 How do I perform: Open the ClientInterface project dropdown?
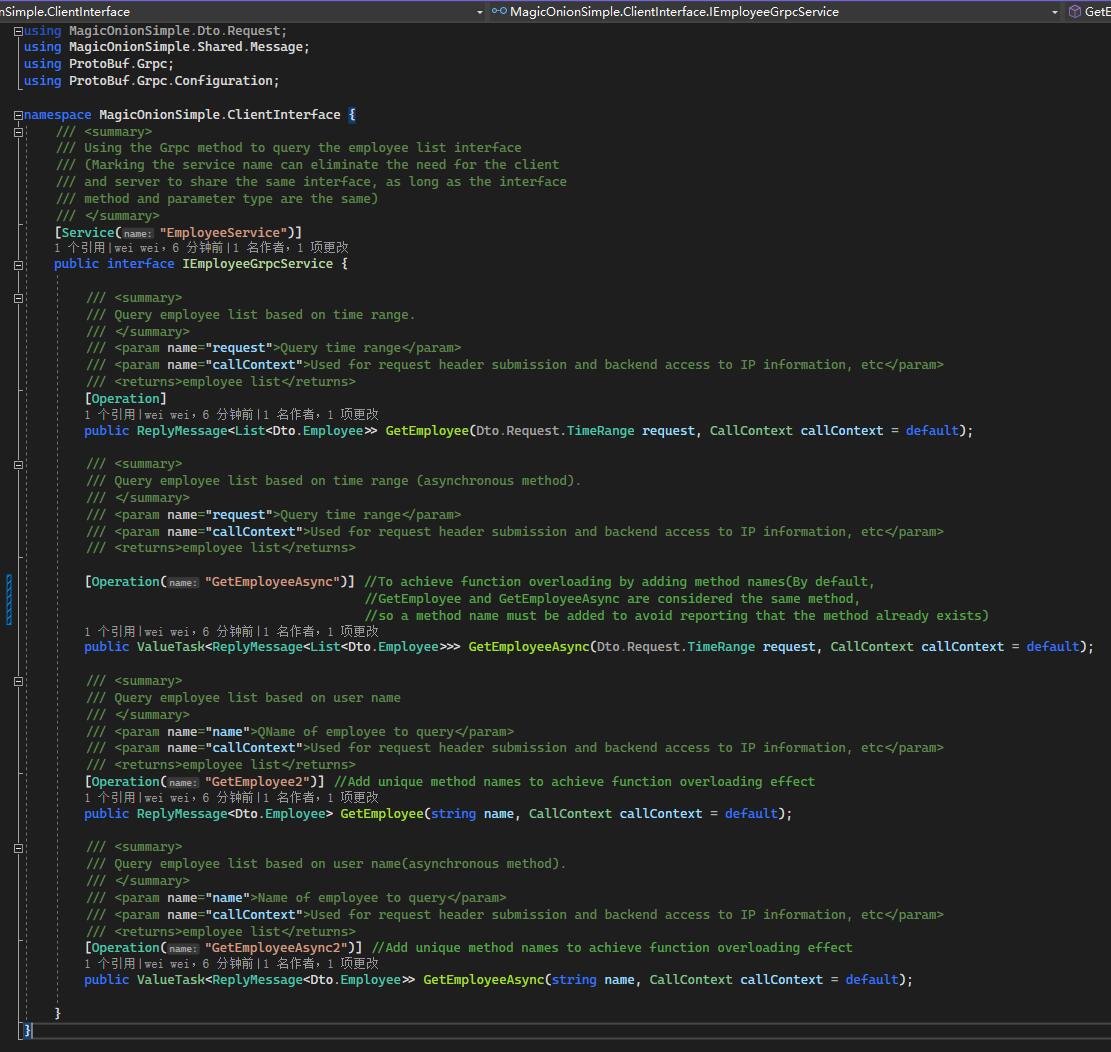click(x=480, y=12)
